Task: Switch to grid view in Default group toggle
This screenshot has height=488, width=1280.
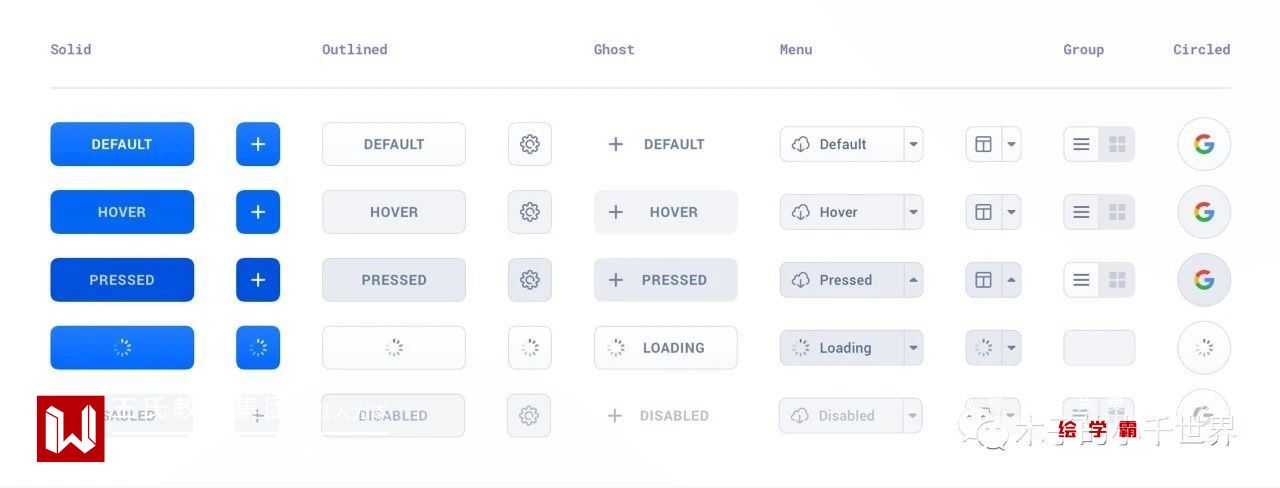Action: 1117,144
